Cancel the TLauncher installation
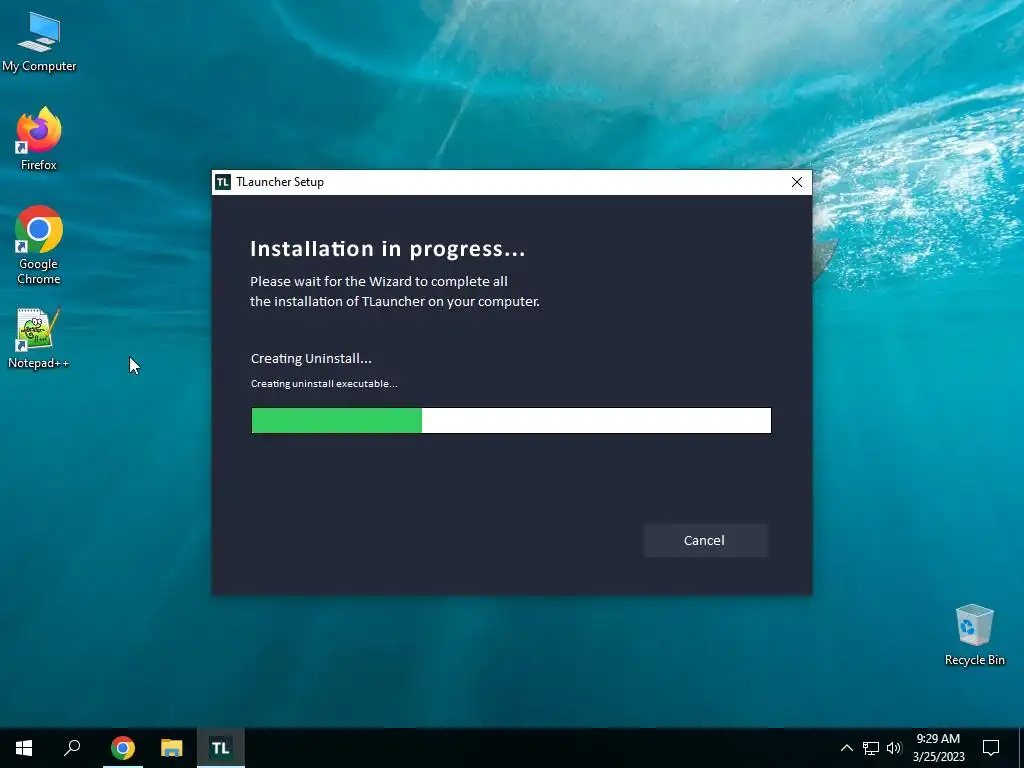 tap(705, 541)
